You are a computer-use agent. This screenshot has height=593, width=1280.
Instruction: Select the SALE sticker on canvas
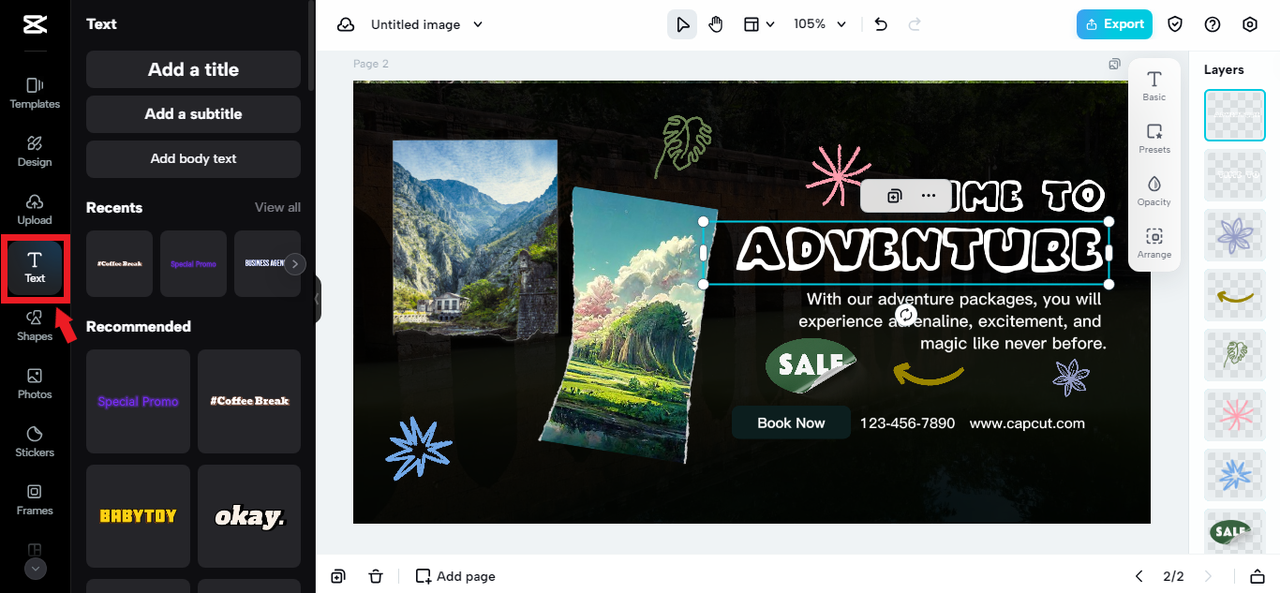tap(811, 366)
